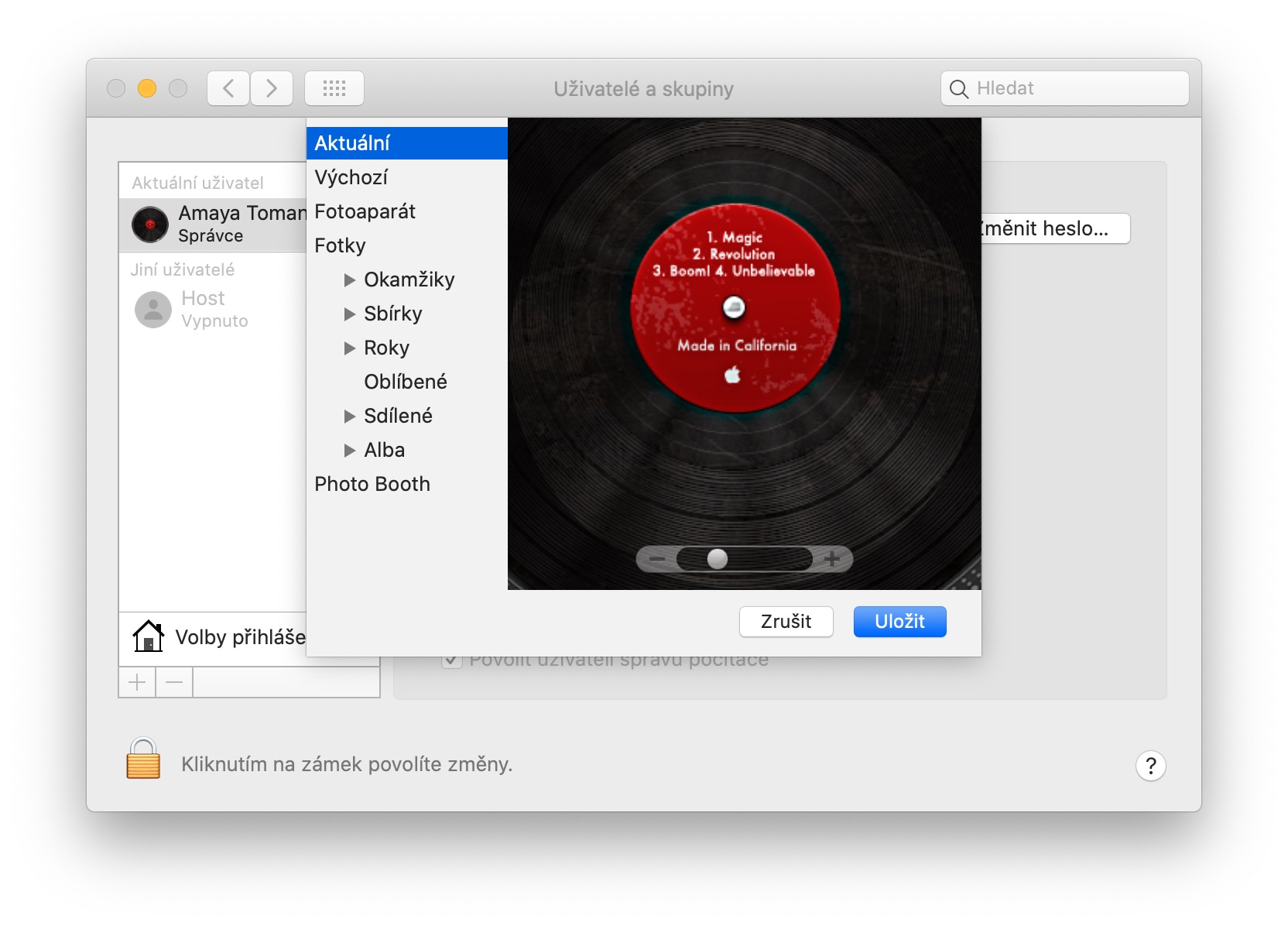Select the Sbírky row label
Screen dimensions: 1288x926
(x=393, y=314)
